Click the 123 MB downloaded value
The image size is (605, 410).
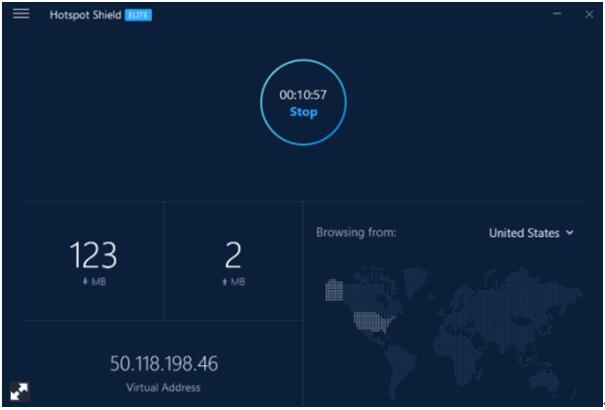tap(93, 255)
